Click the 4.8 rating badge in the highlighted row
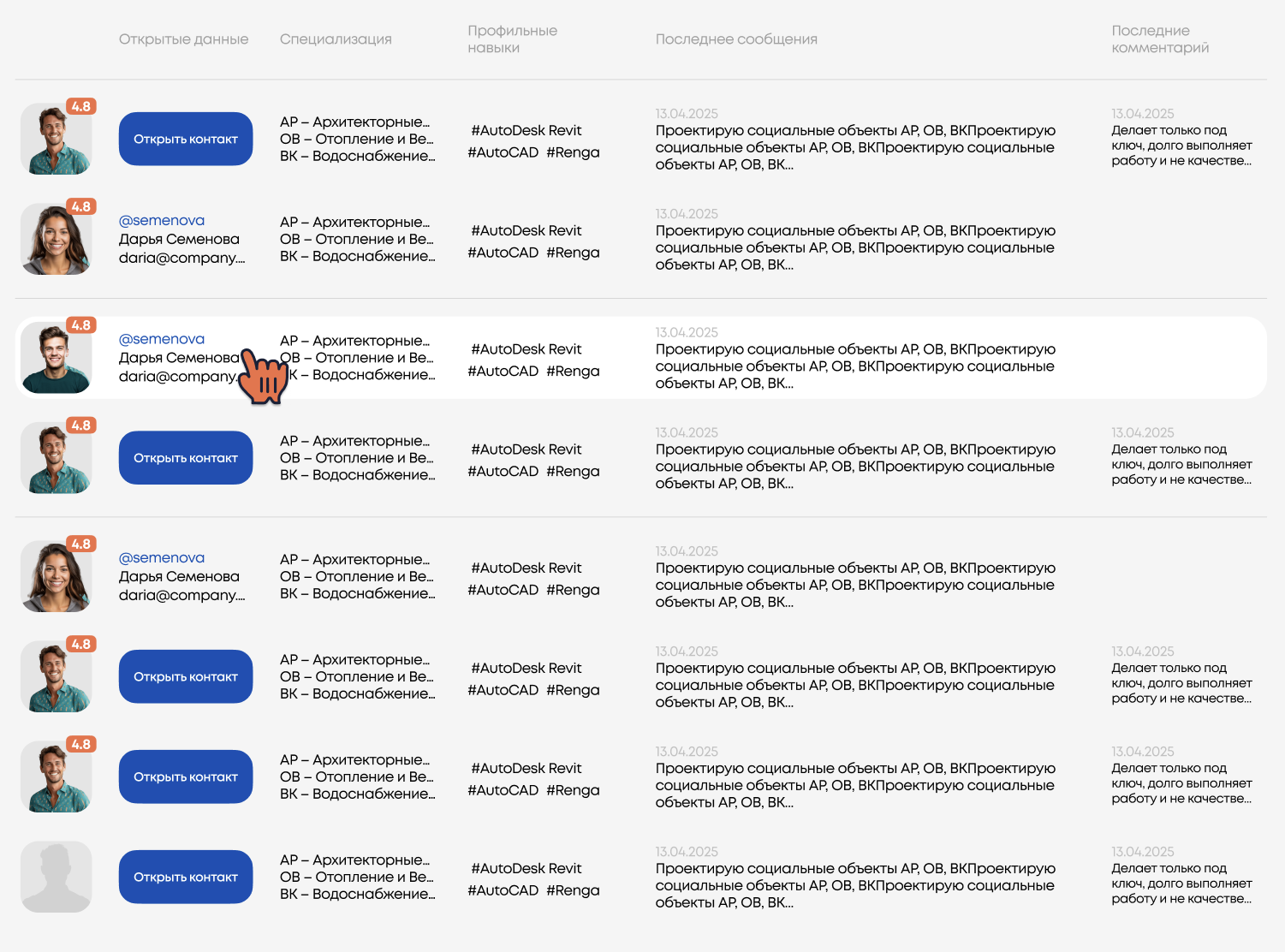The width and height of the screenshot is (1285, 952). pos(81,325)
